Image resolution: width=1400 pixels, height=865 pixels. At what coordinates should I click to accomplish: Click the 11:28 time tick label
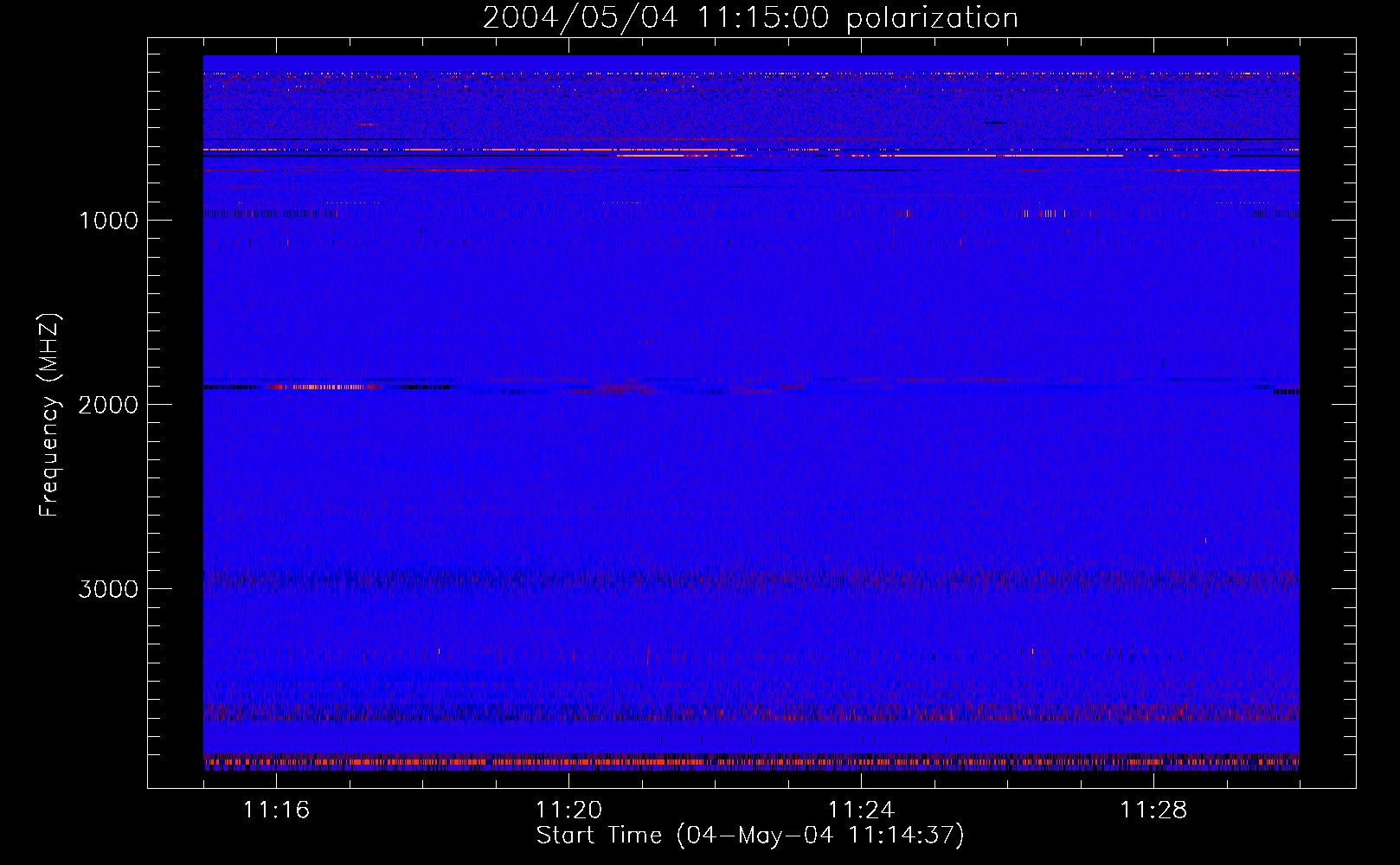(1153, 811)
